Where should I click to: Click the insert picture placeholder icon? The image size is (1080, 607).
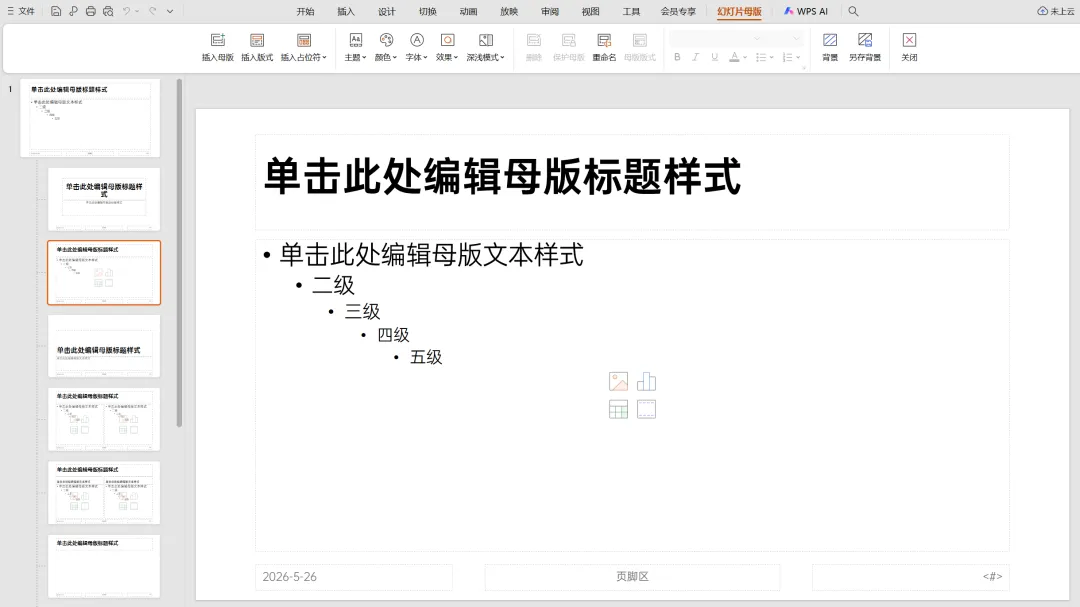pyautogui.click(x=619, y=382)
